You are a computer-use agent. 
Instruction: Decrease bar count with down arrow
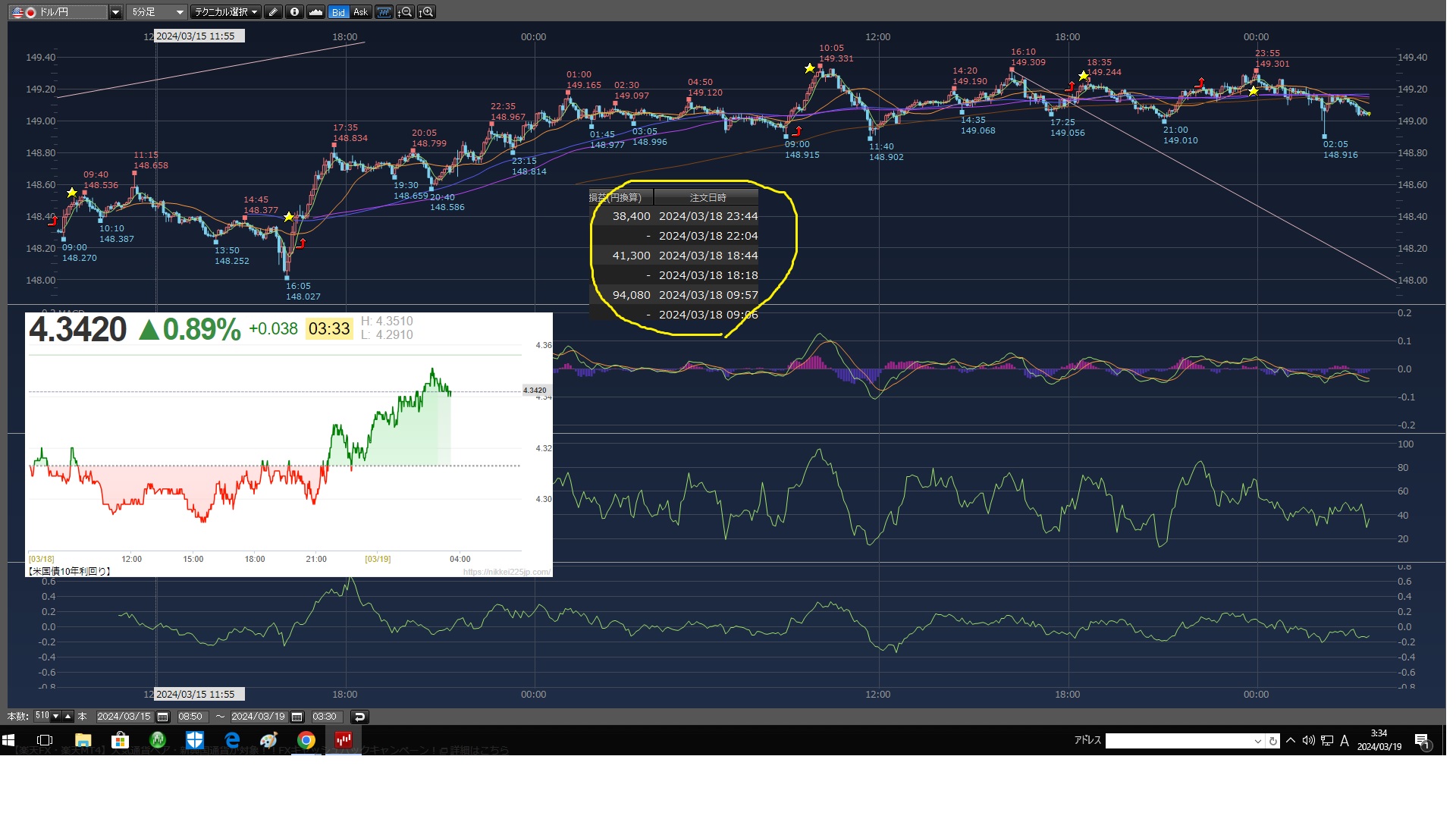coord(56,716)
